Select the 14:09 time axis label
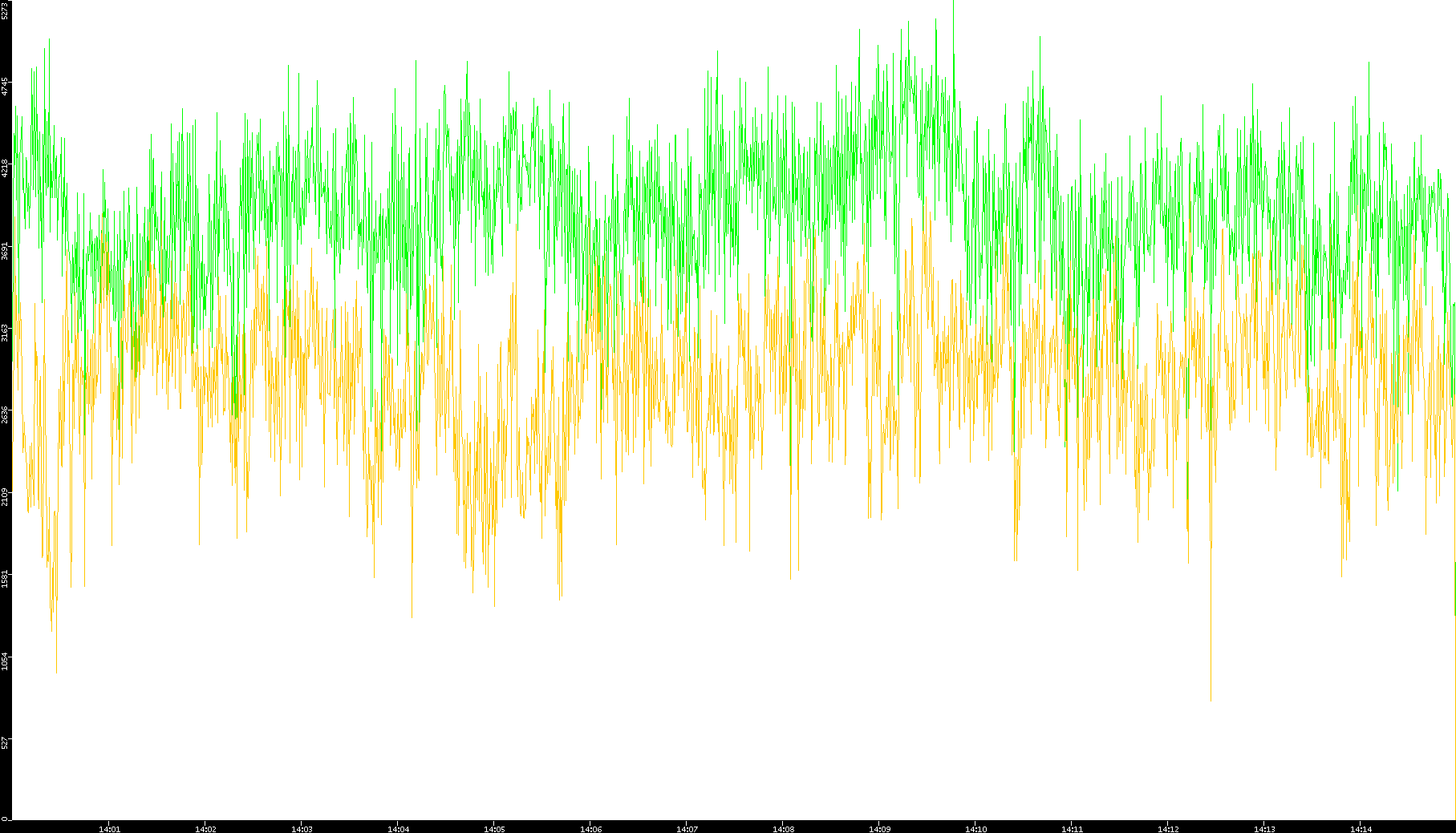The width and height of the screenshot is (1456, 833). pos(879,829)
